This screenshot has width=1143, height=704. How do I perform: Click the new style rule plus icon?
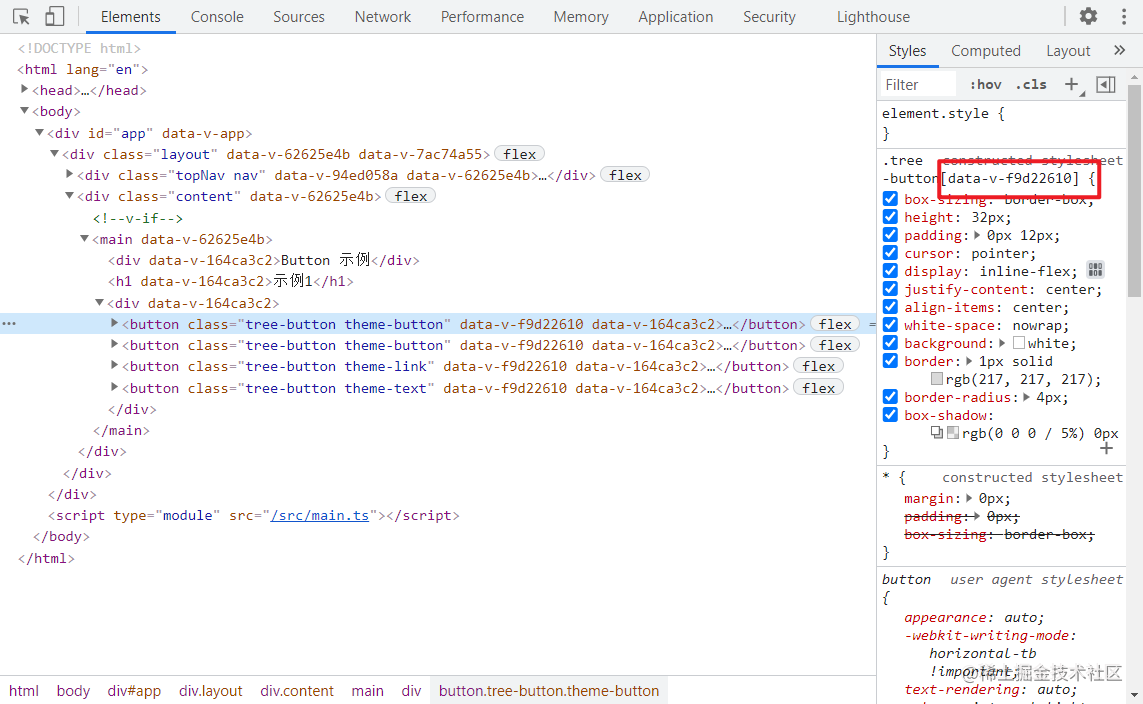tap(1072, 84)
